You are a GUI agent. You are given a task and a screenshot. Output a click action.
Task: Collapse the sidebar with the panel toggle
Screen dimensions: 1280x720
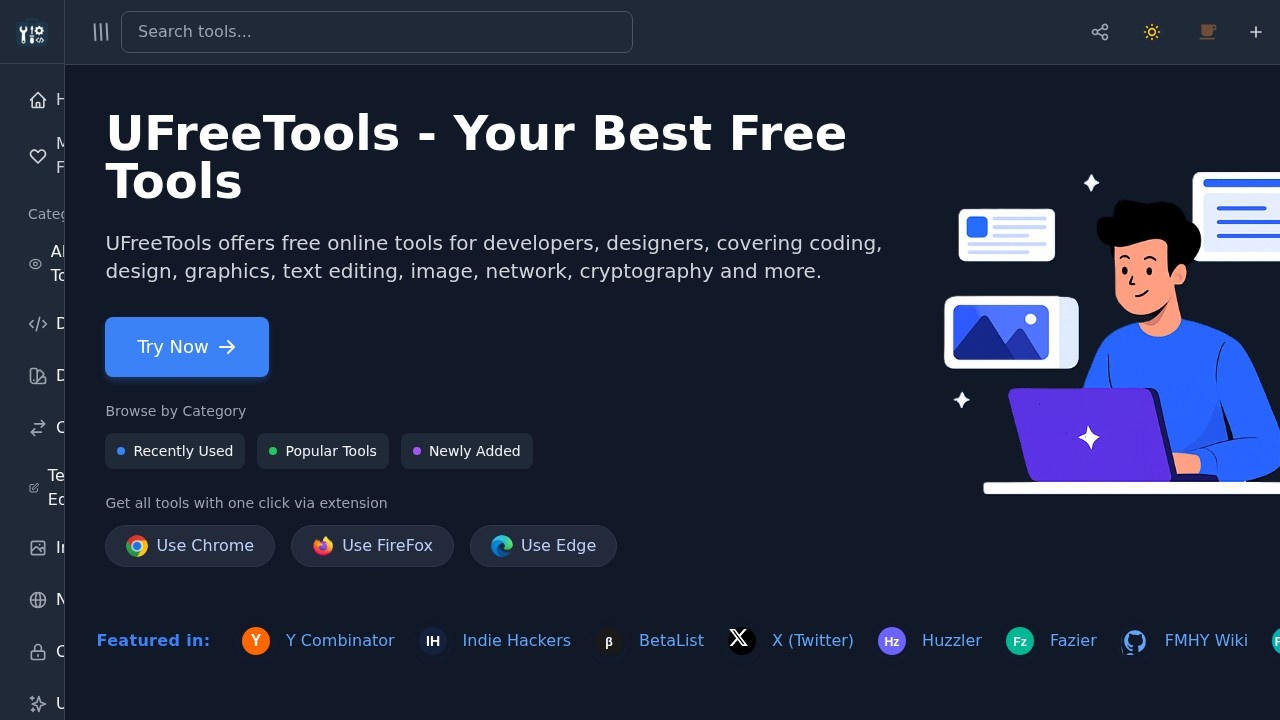(x=100, y=31)
